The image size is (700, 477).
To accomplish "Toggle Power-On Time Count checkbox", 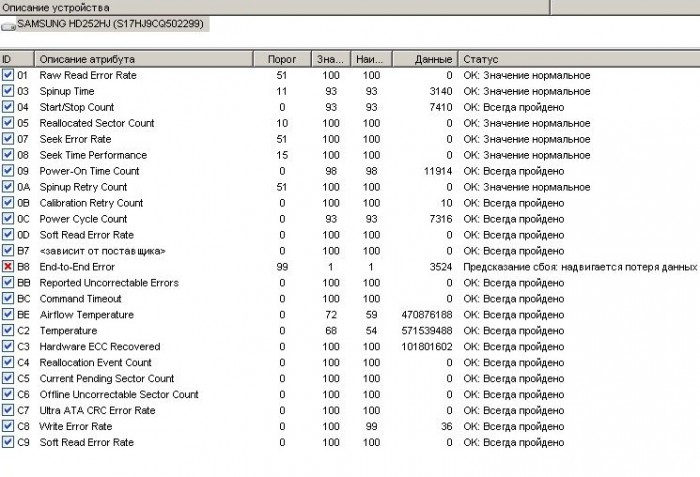I will tap(8, 171).
